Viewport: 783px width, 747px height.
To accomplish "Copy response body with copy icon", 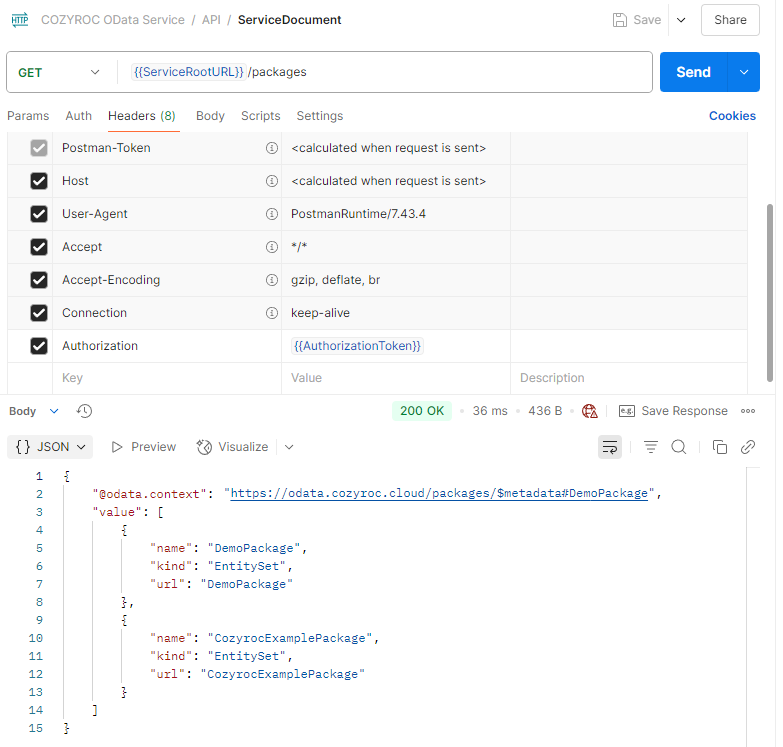I will pos(719,447).
